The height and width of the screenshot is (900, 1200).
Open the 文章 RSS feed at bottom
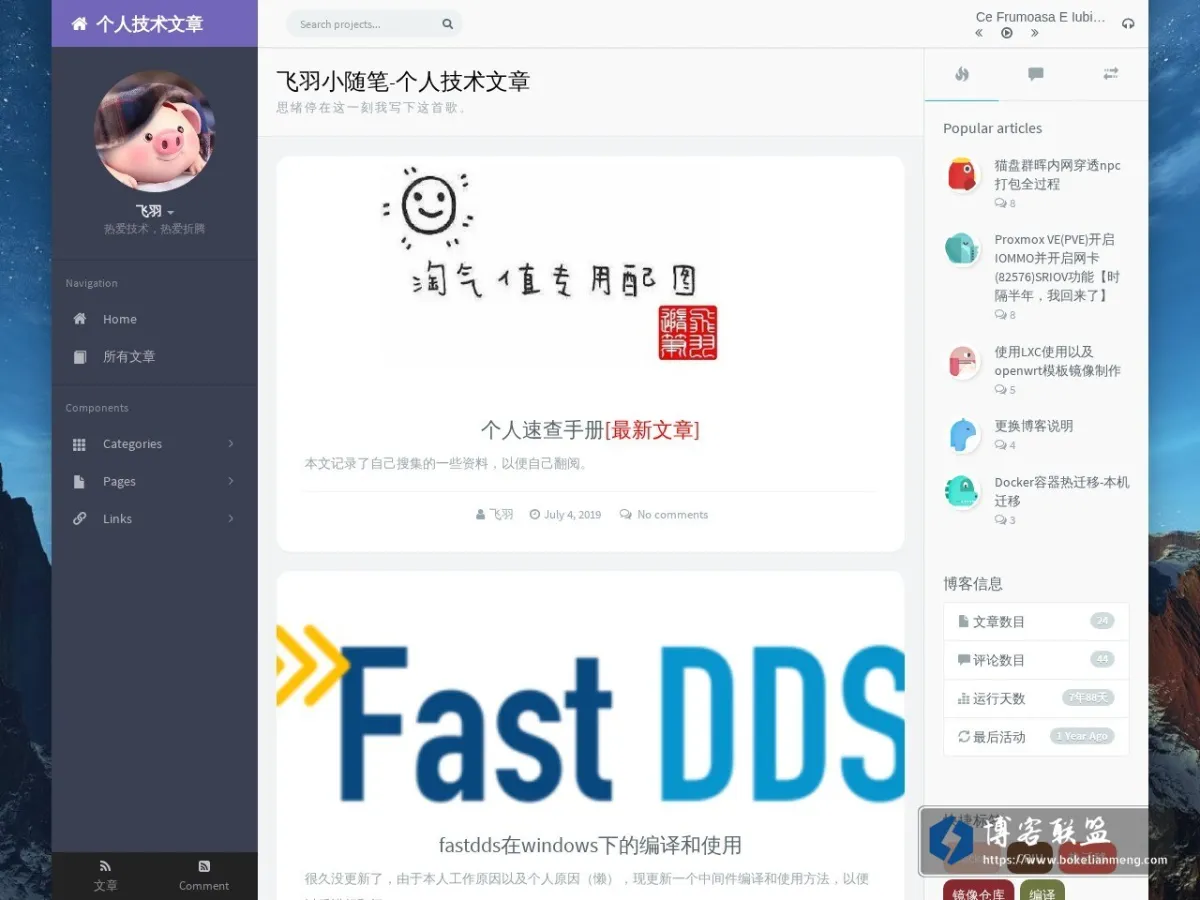105,875
